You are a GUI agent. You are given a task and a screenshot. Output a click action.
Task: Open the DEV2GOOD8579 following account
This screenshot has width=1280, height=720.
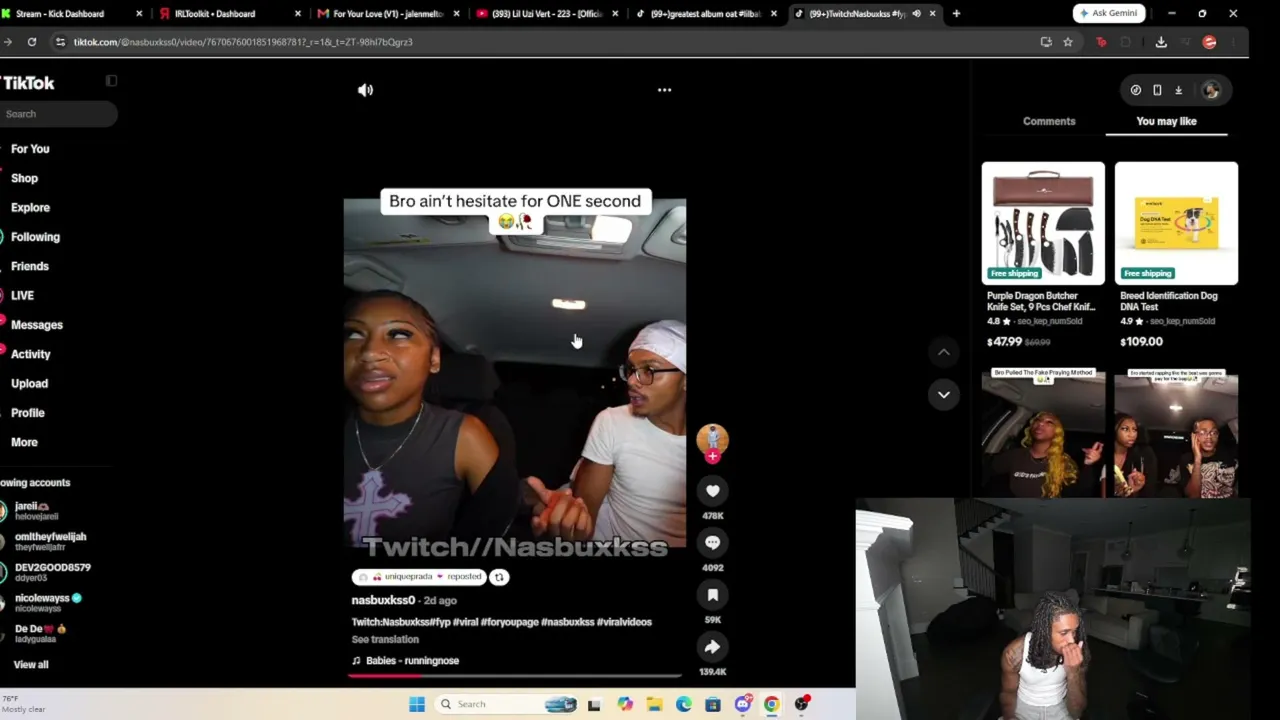coord(47,572)
